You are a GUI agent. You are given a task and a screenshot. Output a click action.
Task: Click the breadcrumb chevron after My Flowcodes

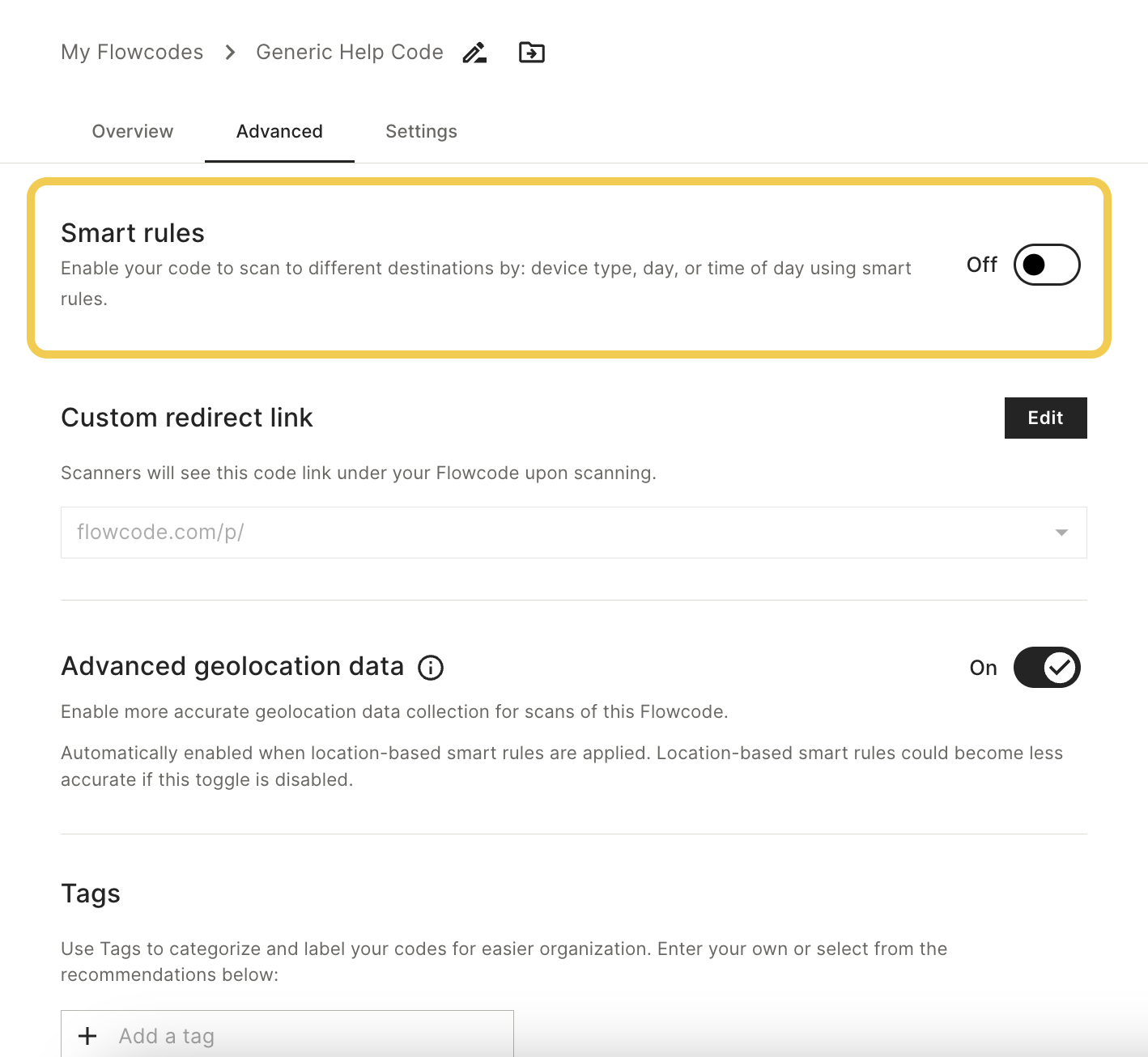pos(231,53)
